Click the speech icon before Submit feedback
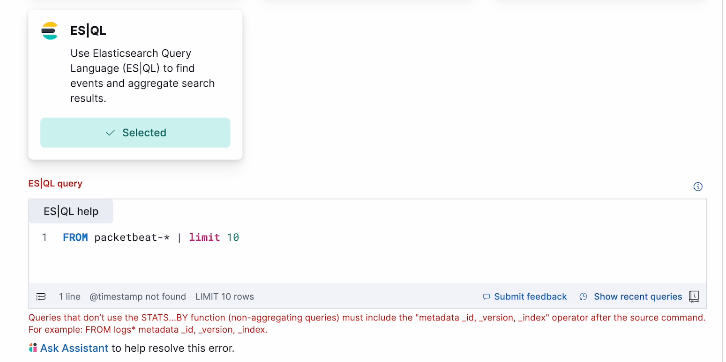 [x=486, y=297]
